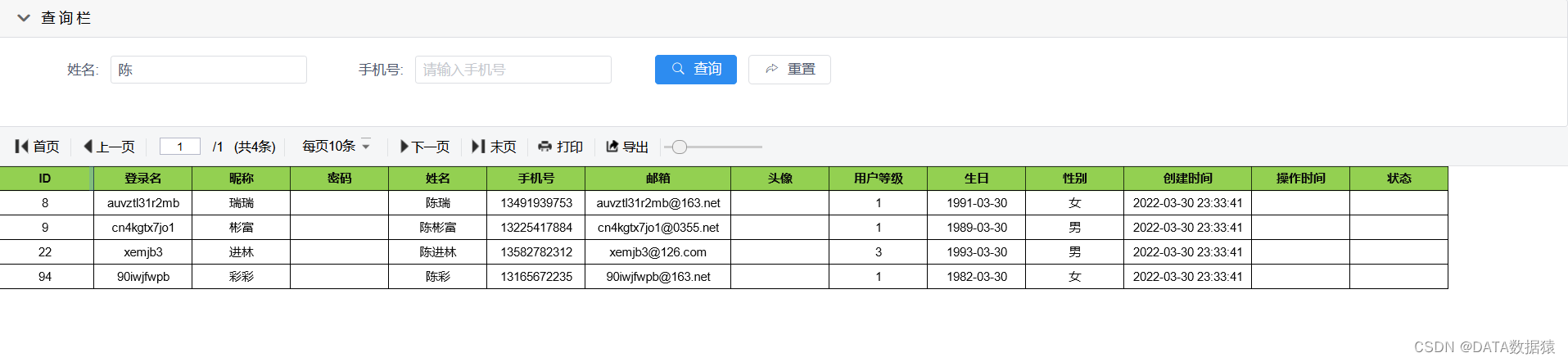The height and width of the screenshot is (362, 1568).
Task: Click the reset arrow icon button
Action: tap(789, 70)
